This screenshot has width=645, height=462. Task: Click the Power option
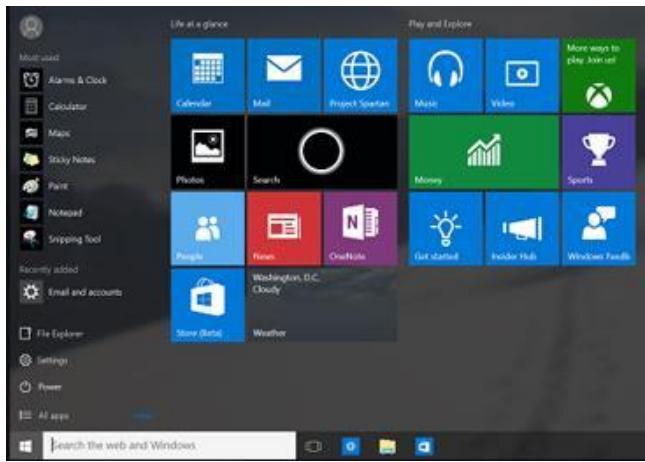click(40, 387)
